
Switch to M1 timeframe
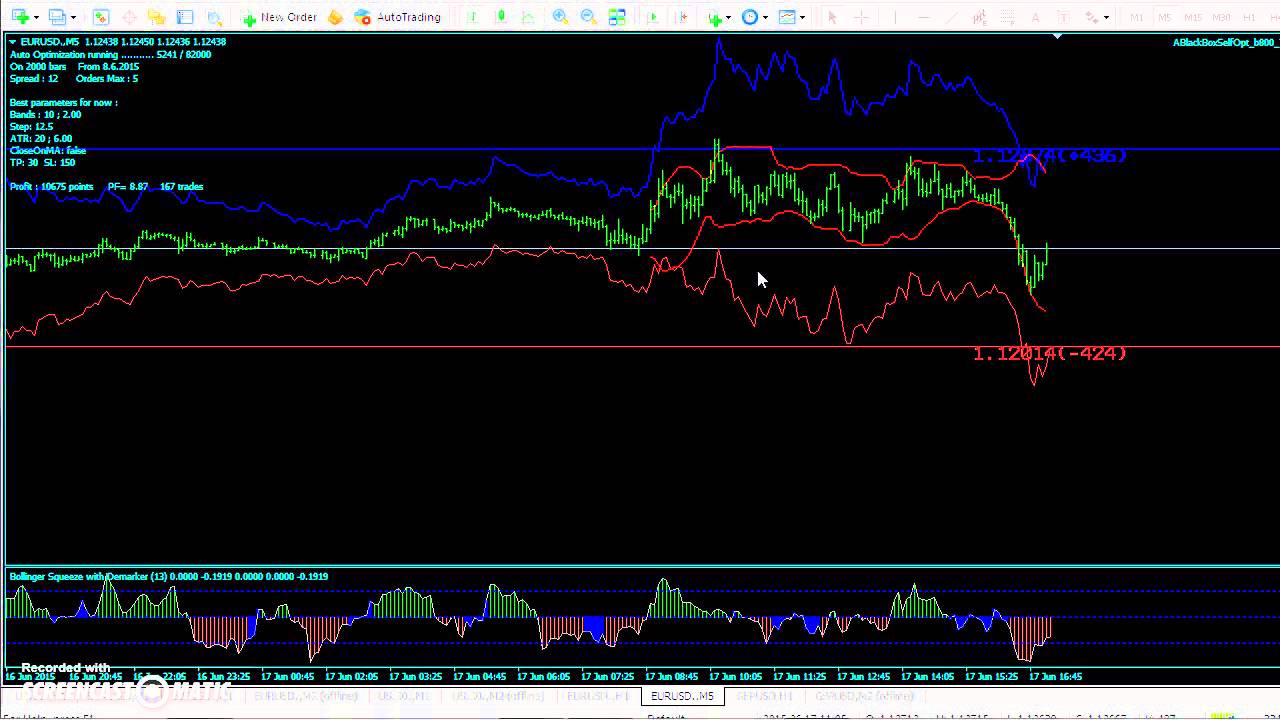point(1137,17)
